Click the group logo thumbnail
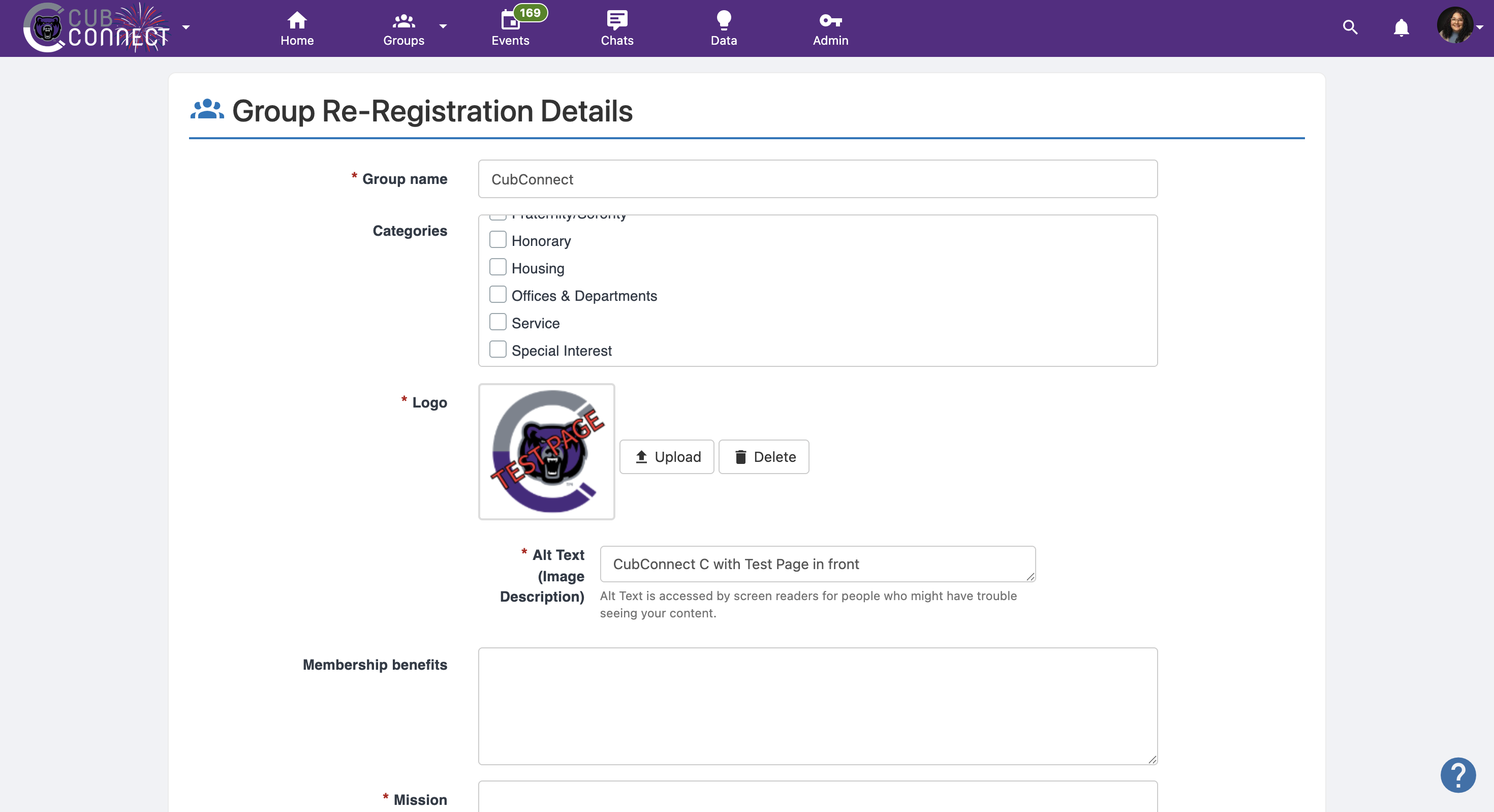This screenshot has width=1494, height=812. pyautogui.click(x=546, y=451)
